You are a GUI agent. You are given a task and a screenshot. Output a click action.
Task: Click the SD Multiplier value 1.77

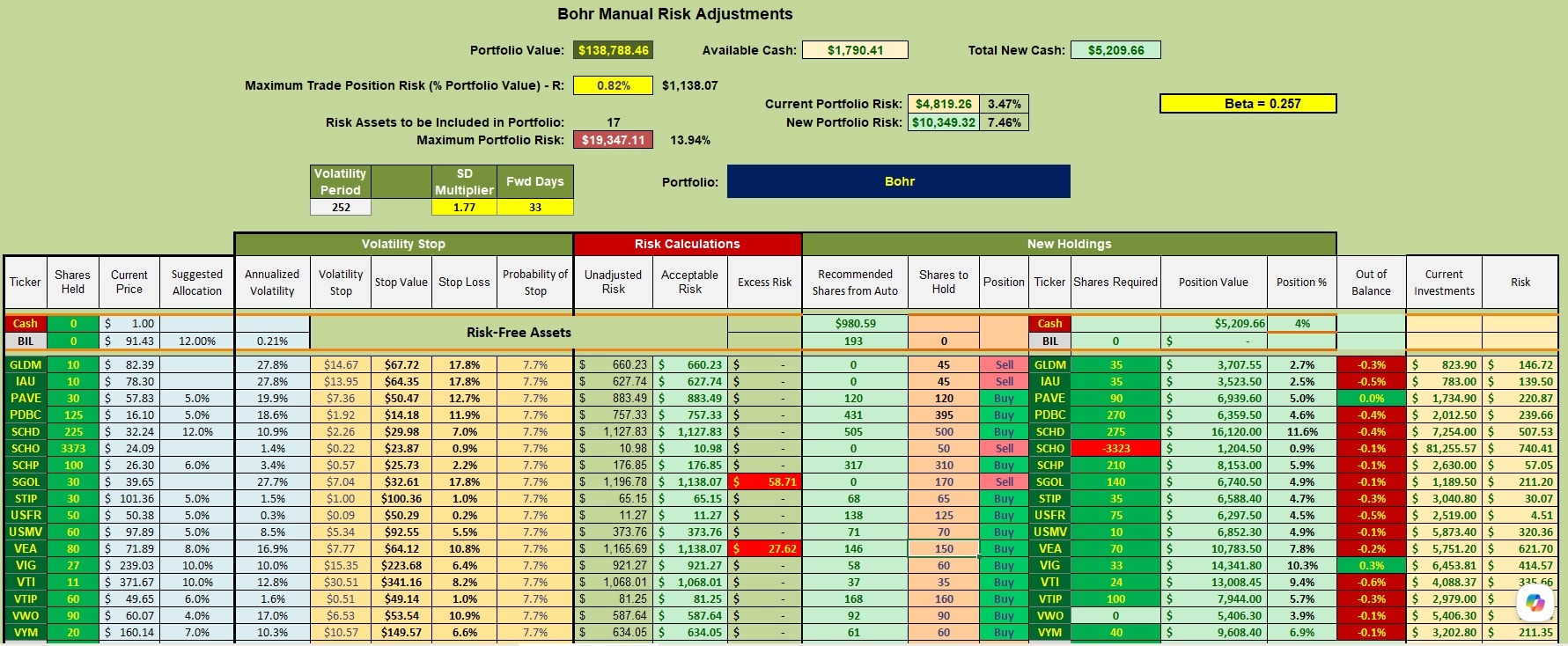coord(464,208)
